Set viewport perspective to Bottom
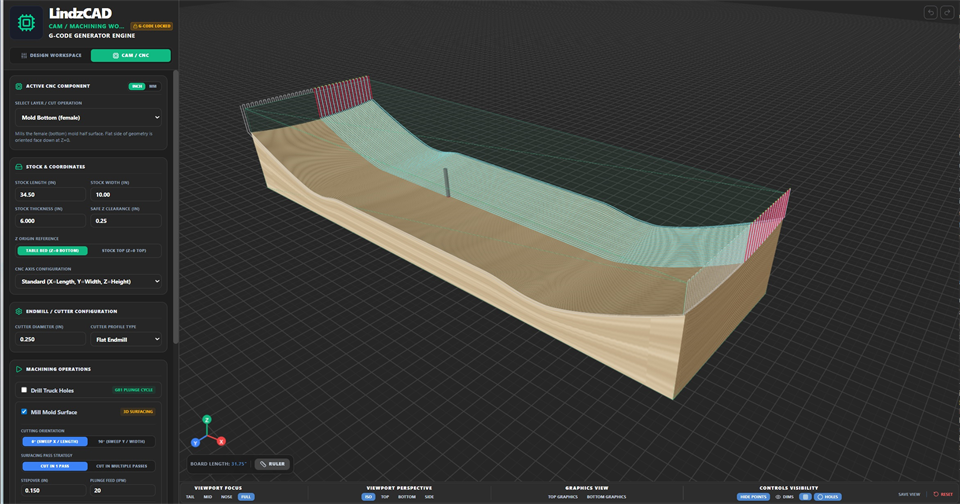The width and height of the screenshot is (960, 504). click(407, 497)
